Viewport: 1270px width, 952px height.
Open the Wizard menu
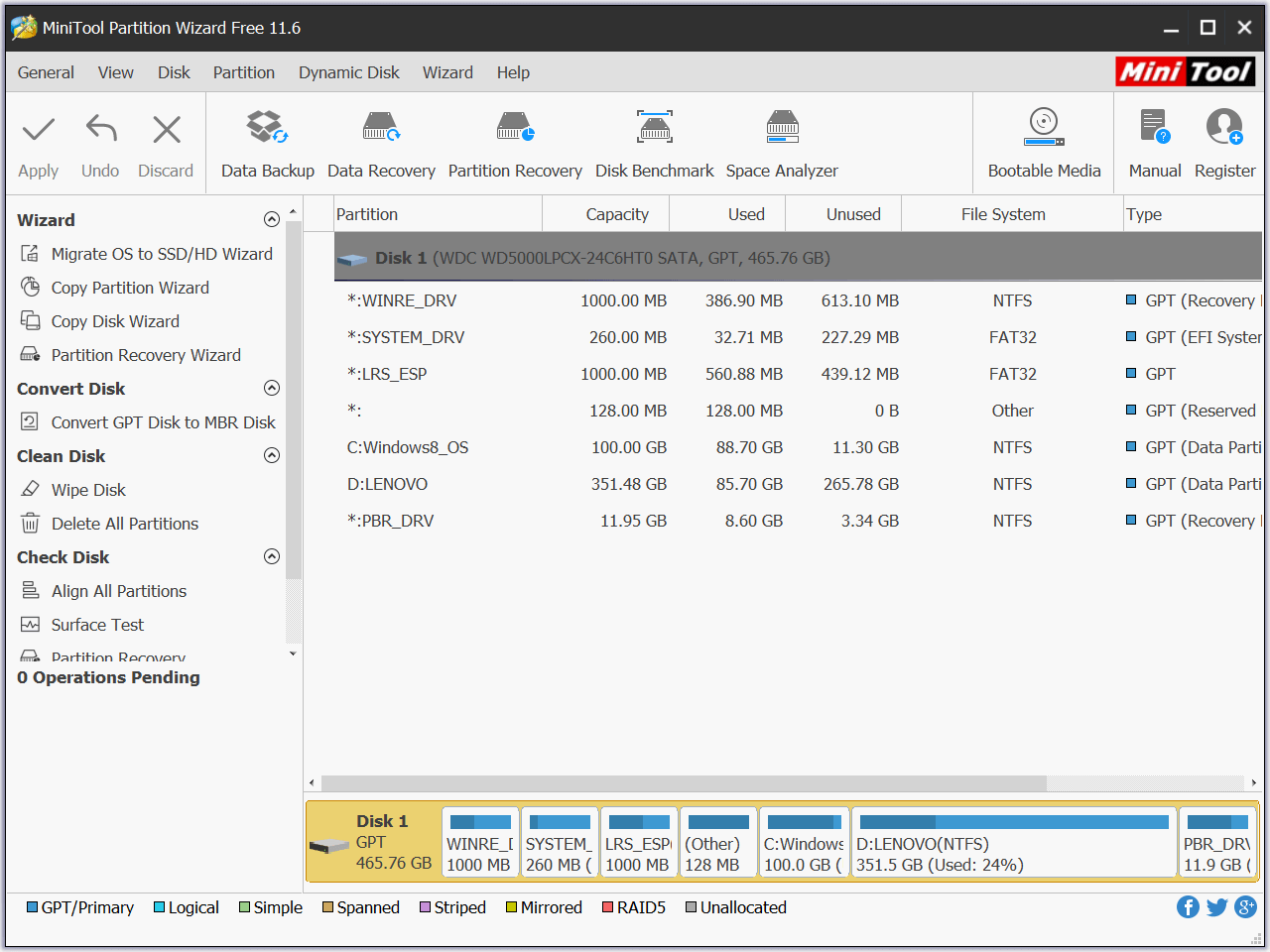click(x=447, y=72)
